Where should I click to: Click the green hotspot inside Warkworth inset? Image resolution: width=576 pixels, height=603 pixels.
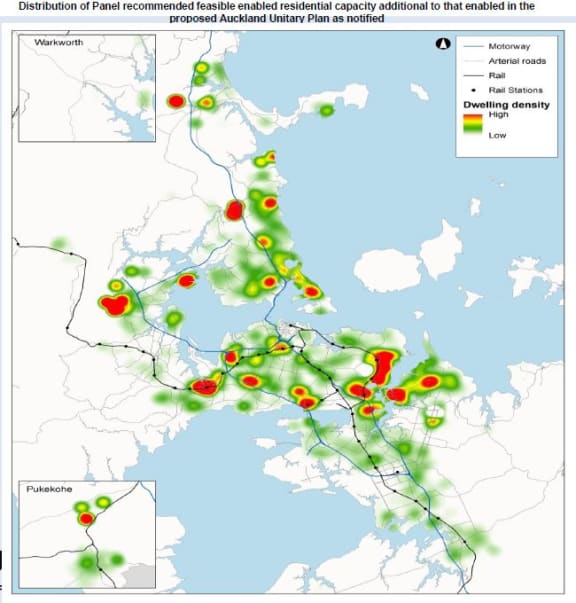pyautogui.click(x=144, y=99)
